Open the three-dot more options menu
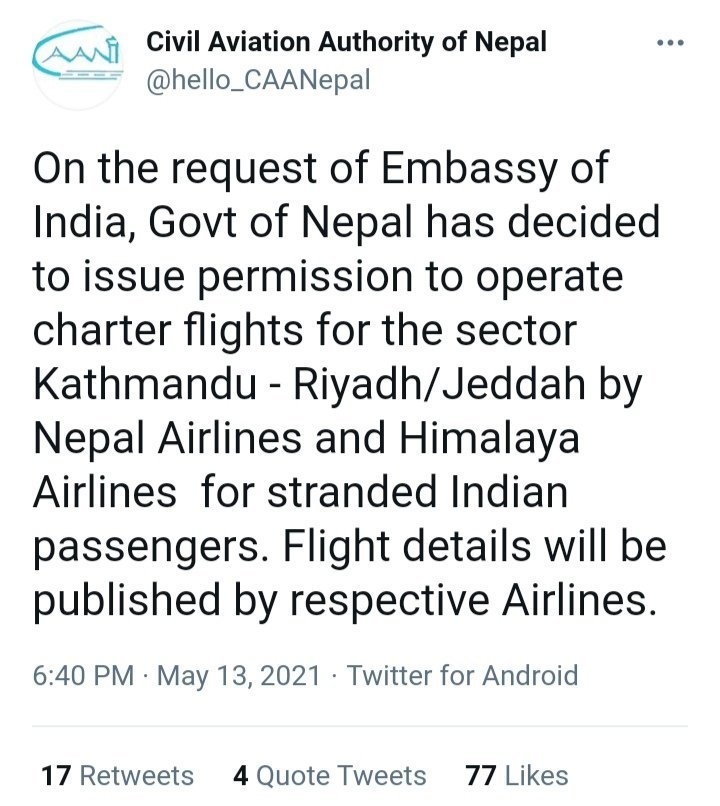720x806 pixels. 668,45
